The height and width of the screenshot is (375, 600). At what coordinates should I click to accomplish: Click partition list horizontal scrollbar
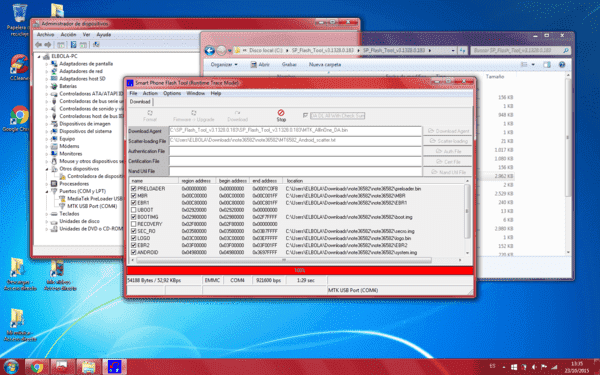284,260
